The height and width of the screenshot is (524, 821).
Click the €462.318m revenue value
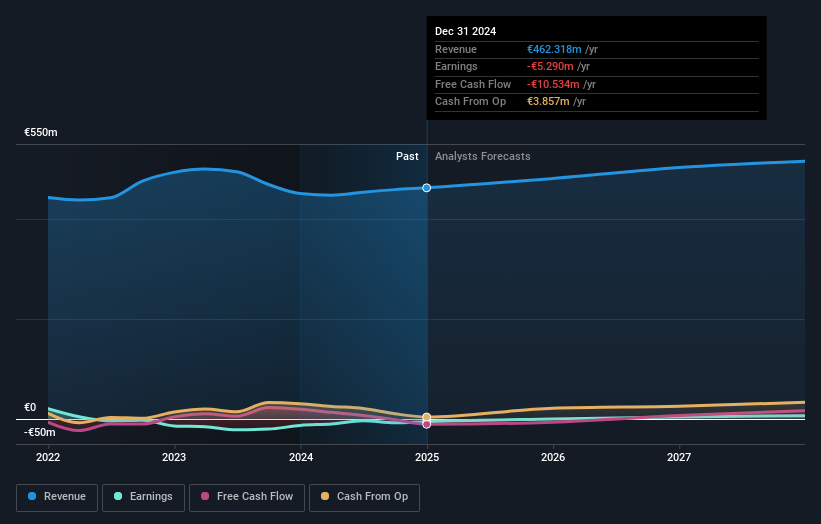[554, 49]
